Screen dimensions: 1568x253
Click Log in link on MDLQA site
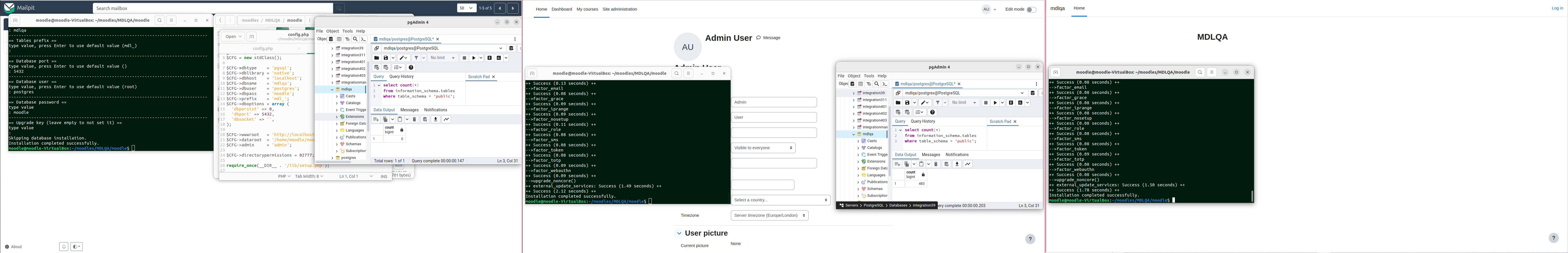tap(1557, 8)
